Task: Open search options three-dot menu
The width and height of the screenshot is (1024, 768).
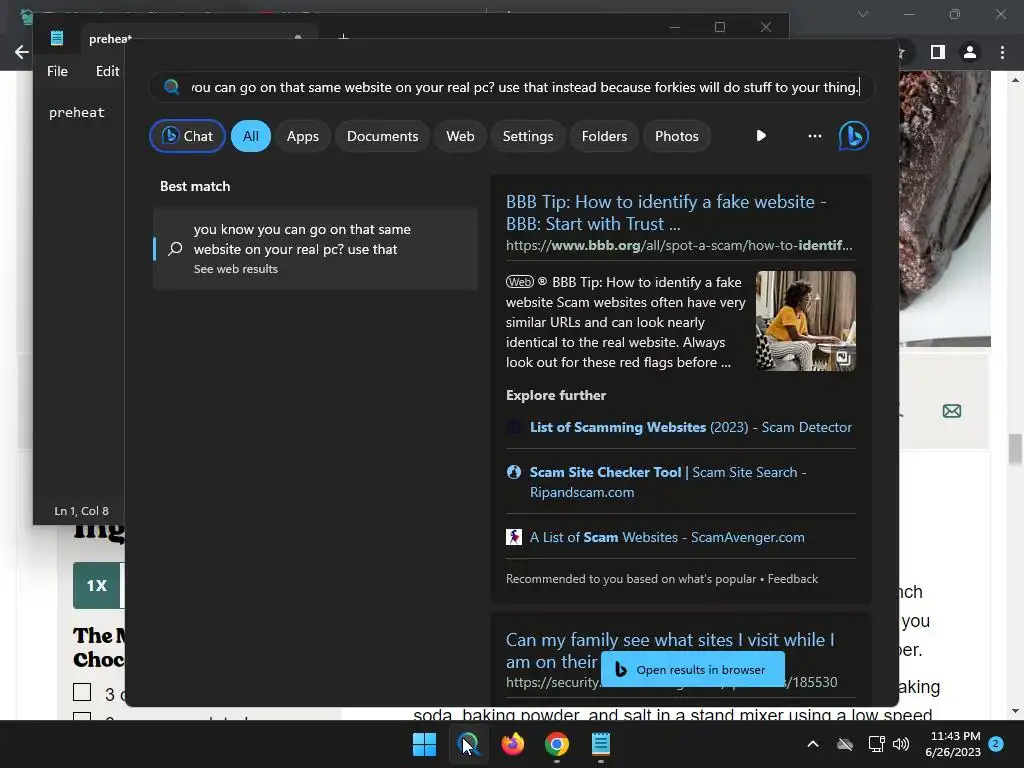Action: [814, 136]
